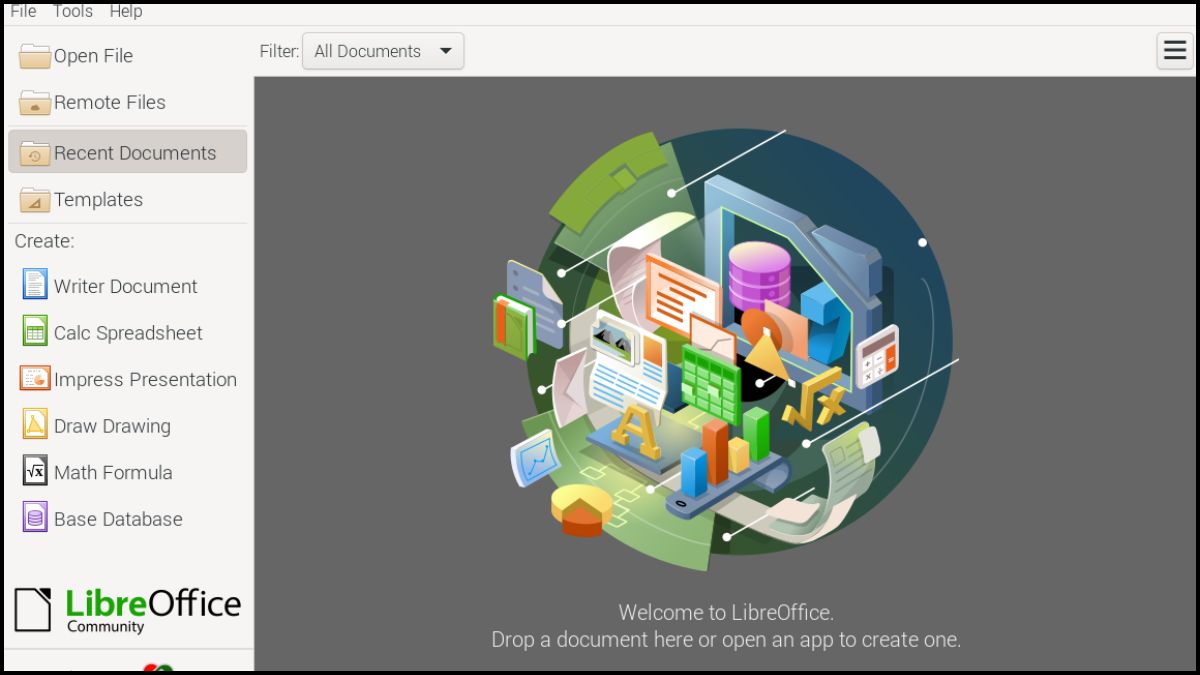This screenshot has width=1200, height=675.
Task: Choose the Open File label
Action: 93,56
